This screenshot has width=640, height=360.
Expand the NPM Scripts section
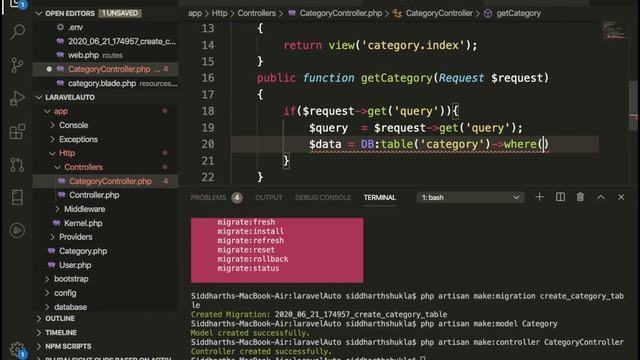click(x=106, y=346)
